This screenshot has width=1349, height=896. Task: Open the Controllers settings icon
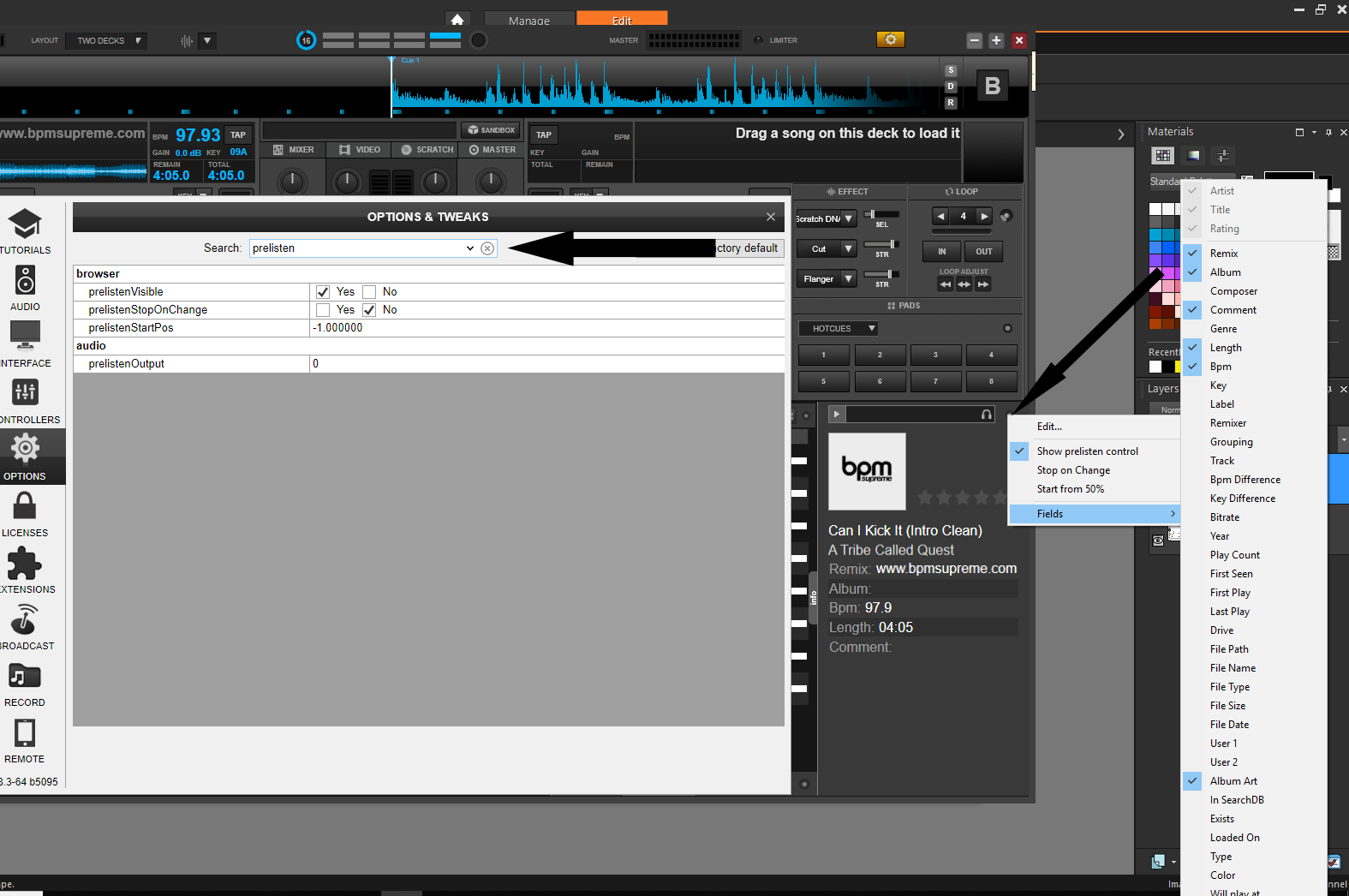25,392
